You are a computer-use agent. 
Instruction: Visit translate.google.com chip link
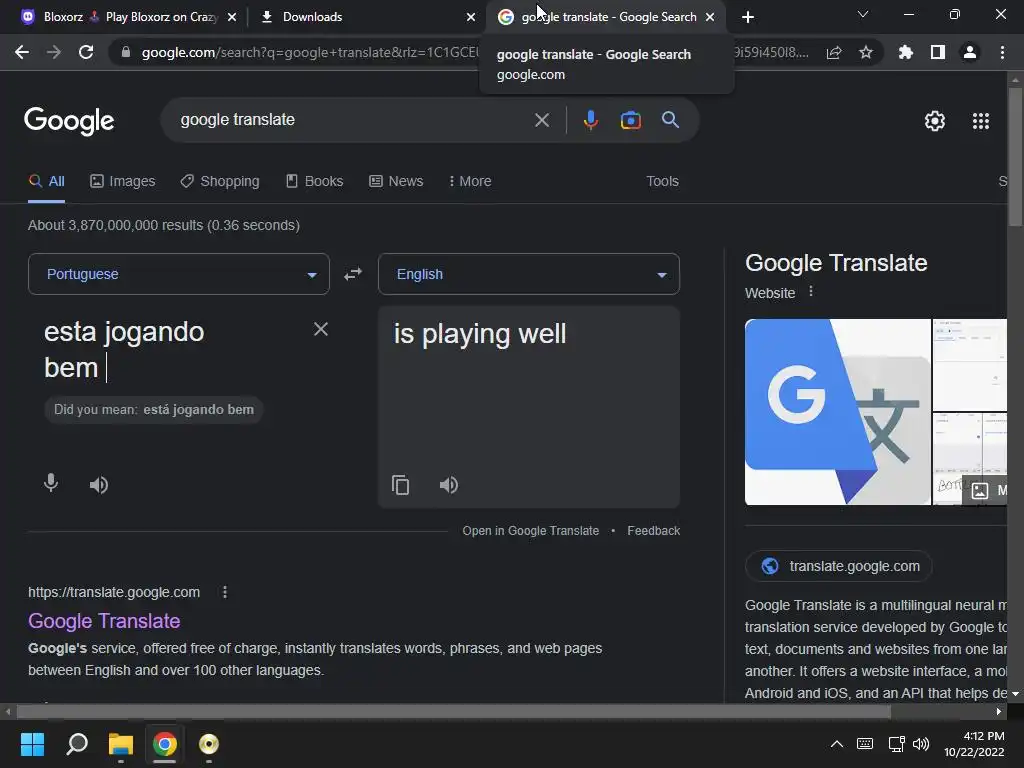[839, 566]
